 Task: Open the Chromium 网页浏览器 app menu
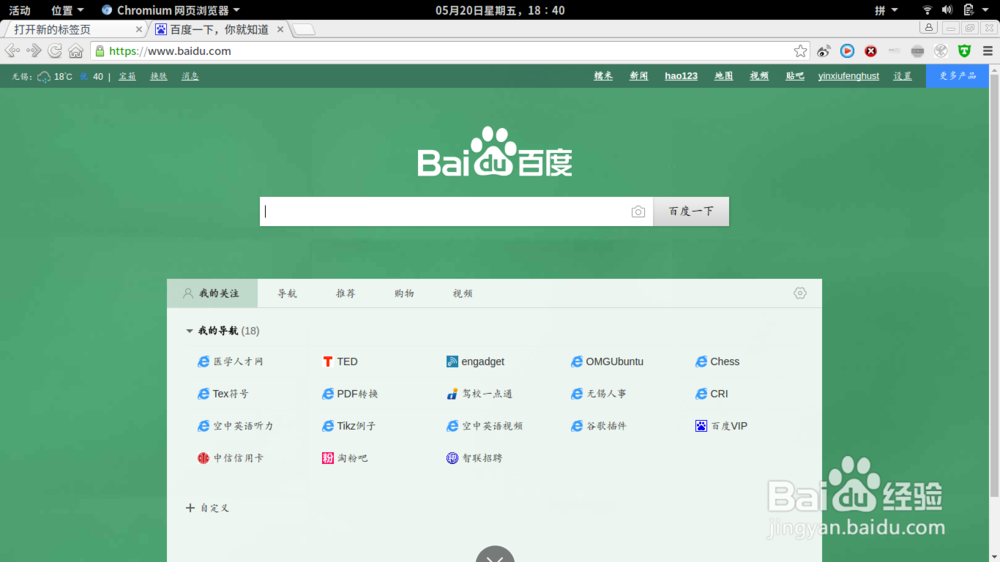pos(170,10)
